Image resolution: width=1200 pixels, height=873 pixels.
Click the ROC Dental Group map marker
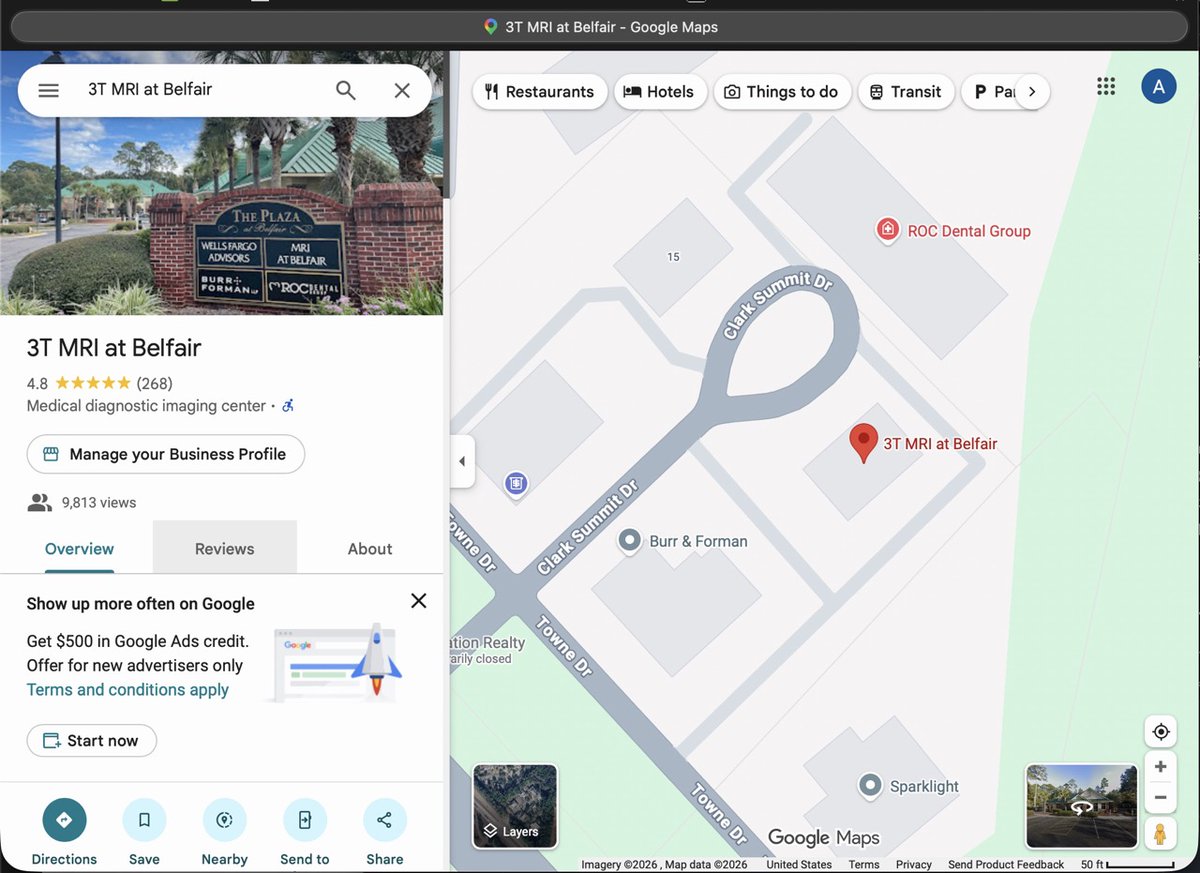click(887, 230)
